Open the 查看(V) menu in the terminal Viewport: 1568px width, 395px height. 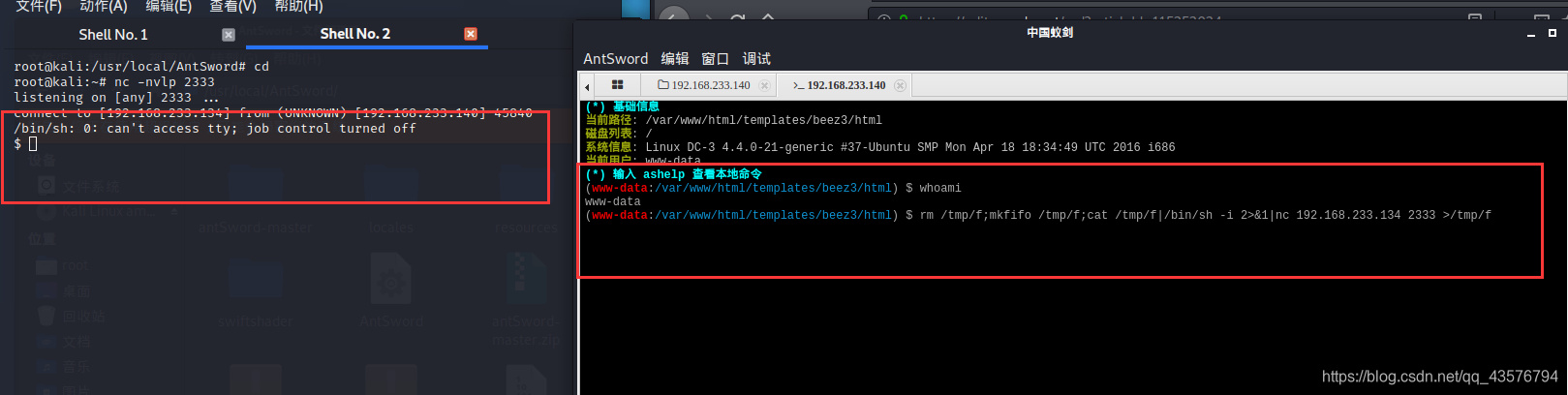point(233,7)
